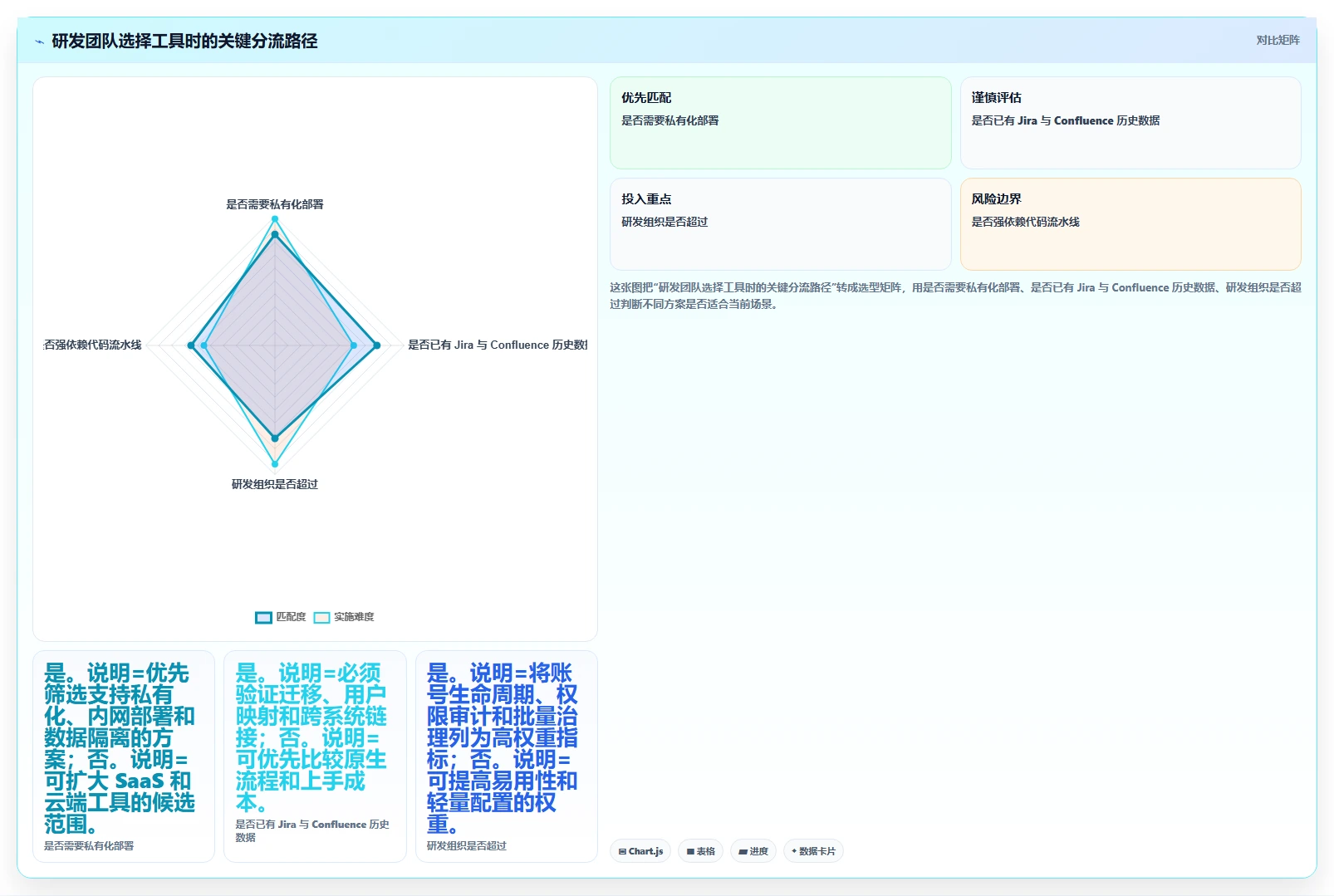This screenshot has width=1334, height=896.
Task: Click the 进度 tag icon
Action: [x=743, y=851]
